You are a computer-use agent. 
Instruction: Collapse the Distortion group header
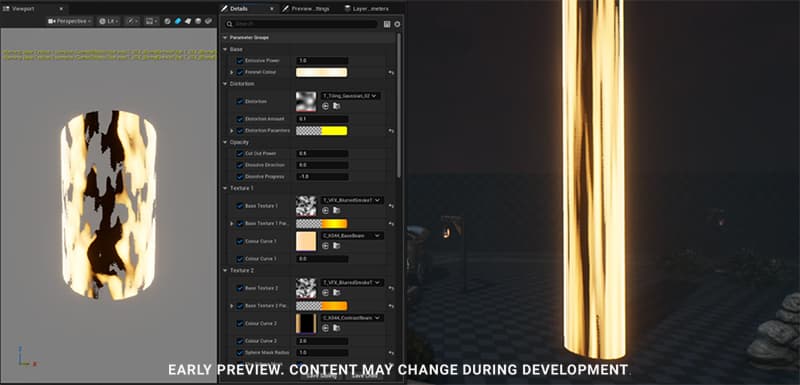coord(225,84)
